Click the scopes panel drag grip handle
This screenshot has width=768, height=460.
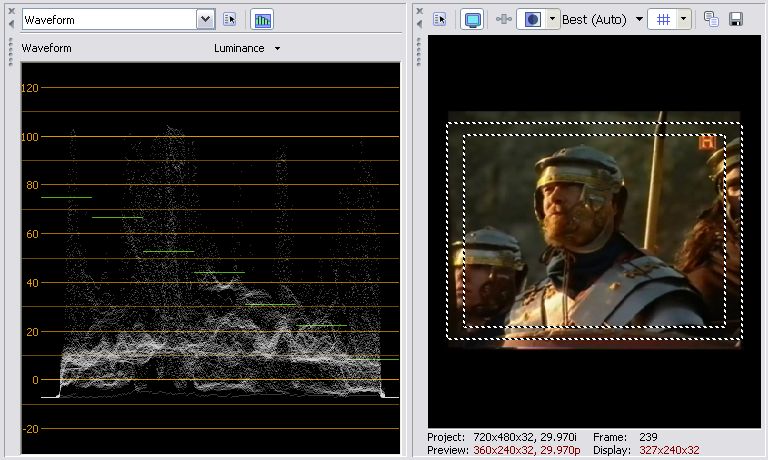click(11, 51)
